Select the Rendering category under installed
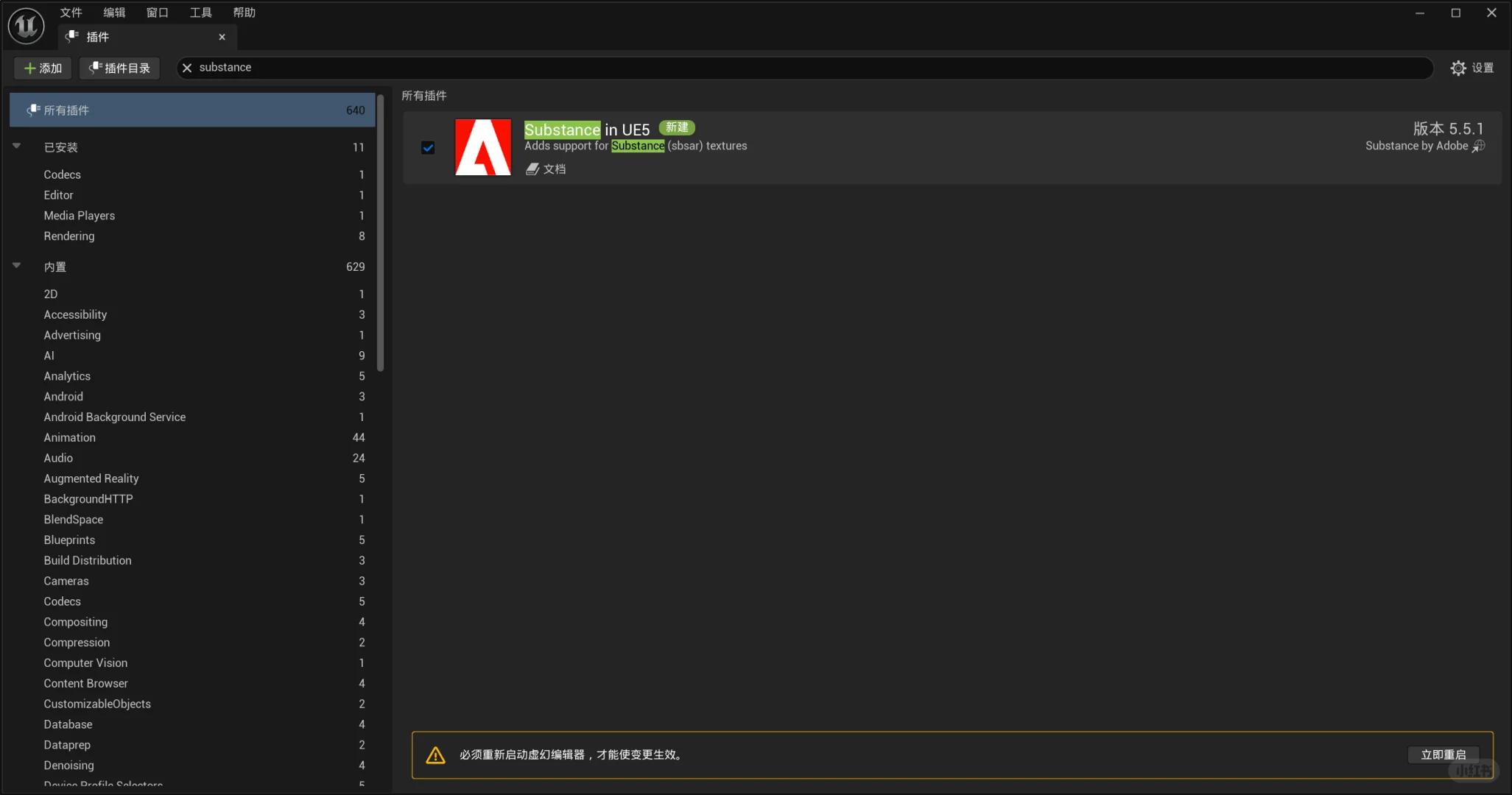This screenshot has width=1512, height=795. tap(69, 236)
